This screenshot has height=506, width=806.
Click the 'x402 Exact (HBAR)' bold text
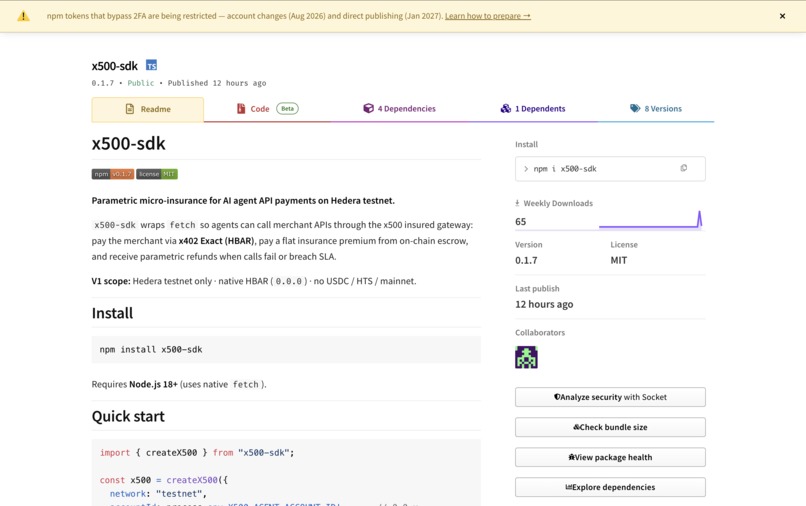(x=216, y=241)
